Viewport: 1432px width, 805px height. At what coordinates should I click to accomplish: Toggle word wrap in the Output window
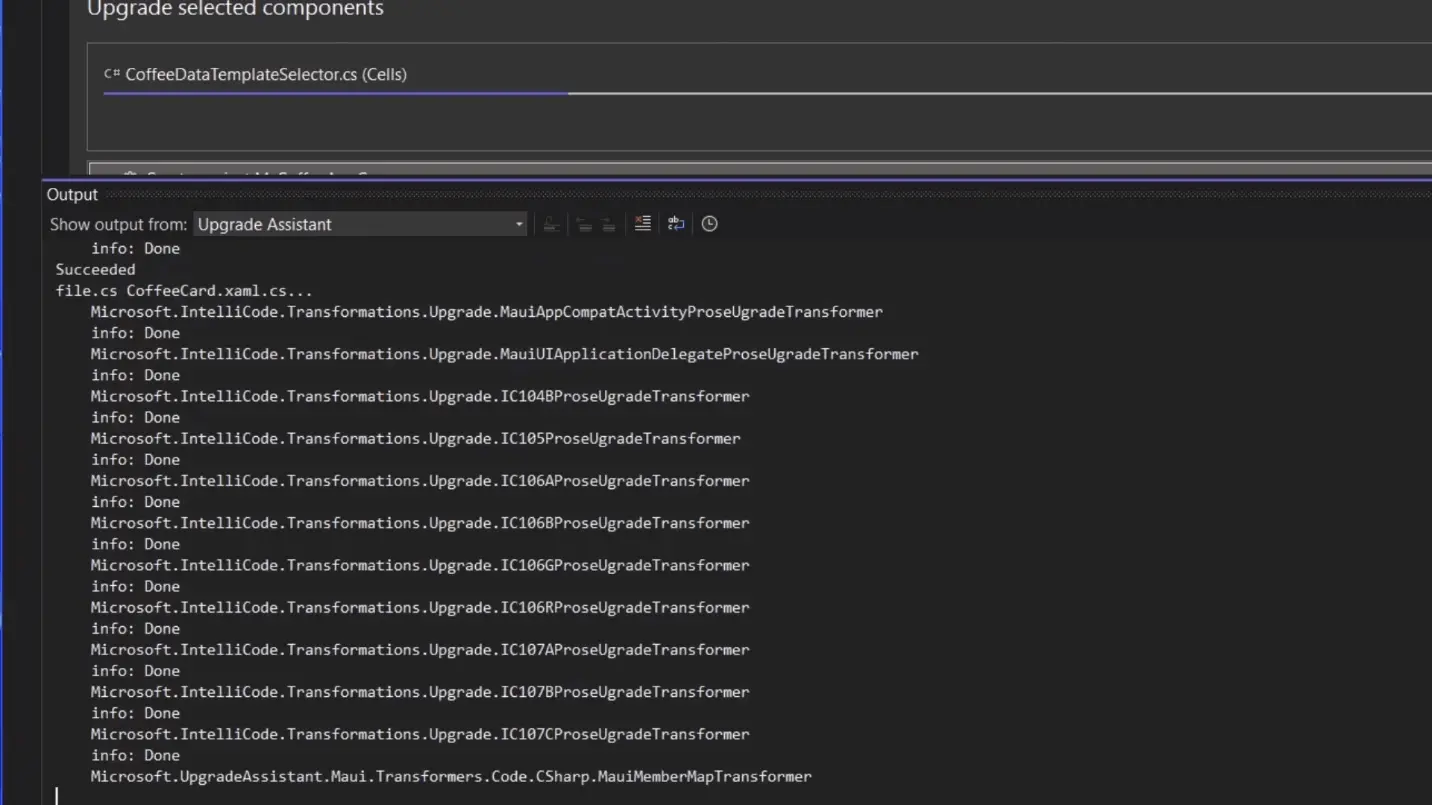pos(676,224)
